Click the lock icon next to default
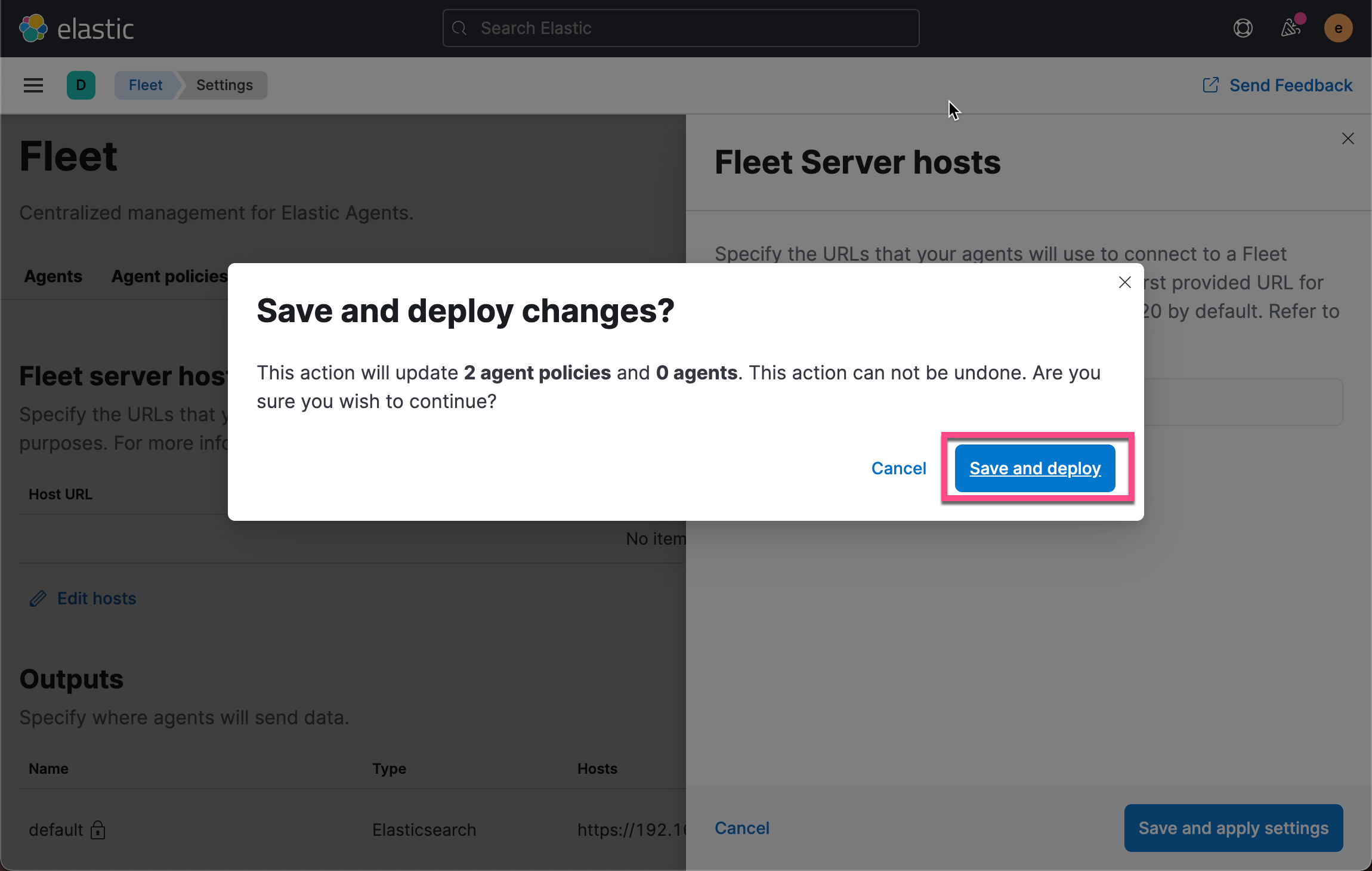The height and width of the screenshot is (871, 1372). click(98, 830)
